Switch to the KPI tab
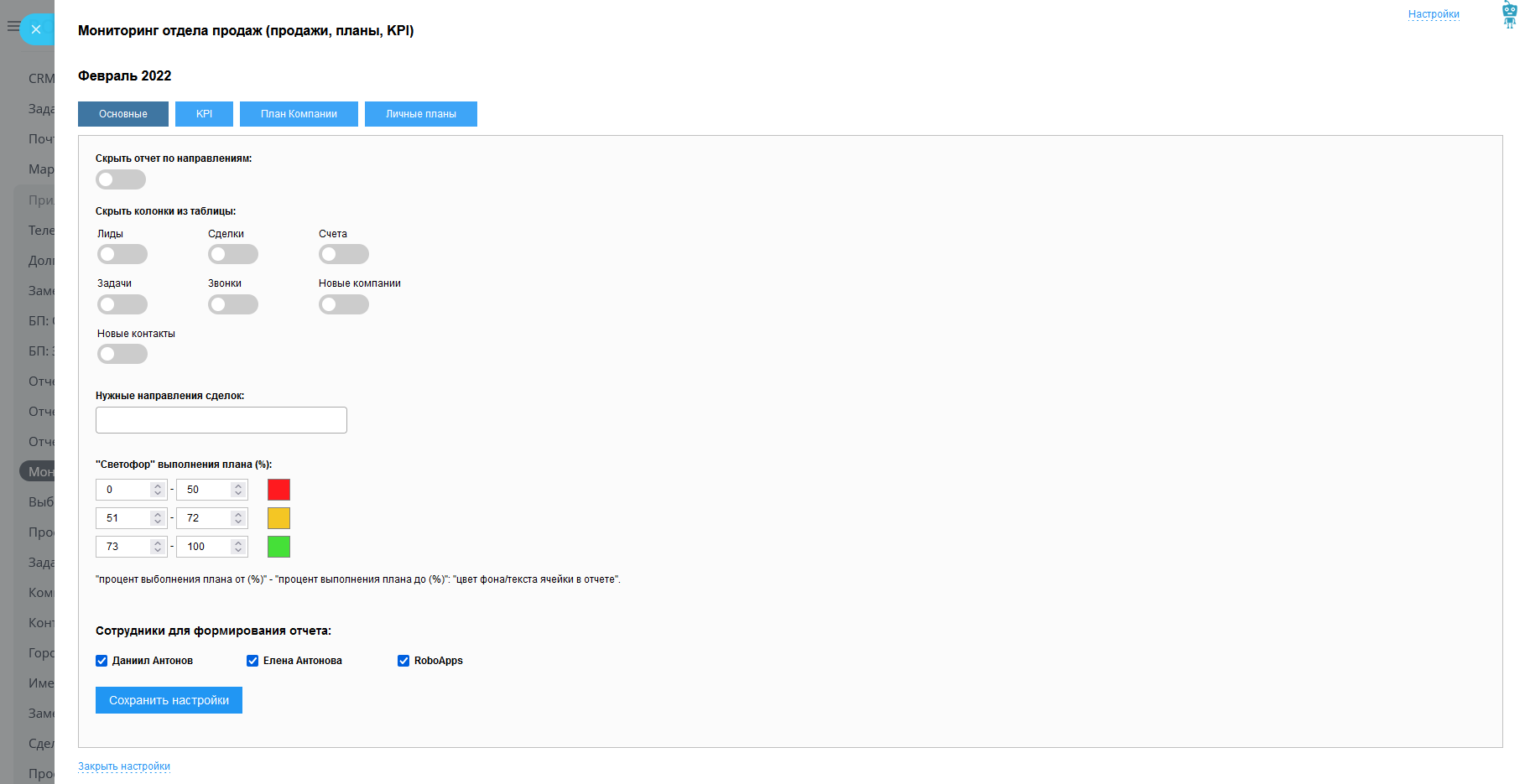1525x784 pixels. tap(204, 114)
